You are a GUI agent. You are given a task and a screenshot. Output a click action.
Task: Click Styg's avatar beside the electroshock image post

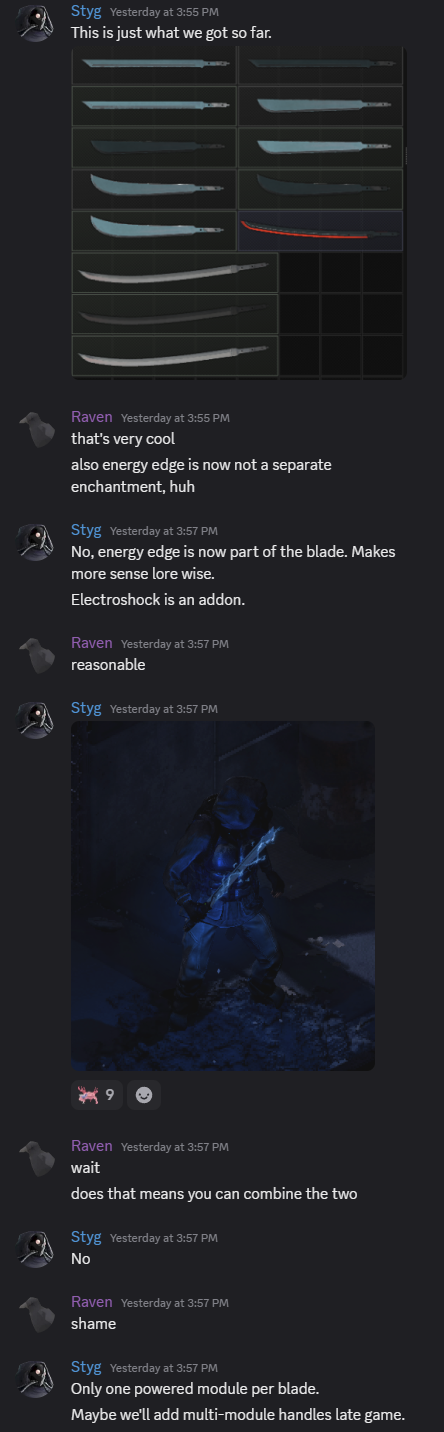click(36, 719)
